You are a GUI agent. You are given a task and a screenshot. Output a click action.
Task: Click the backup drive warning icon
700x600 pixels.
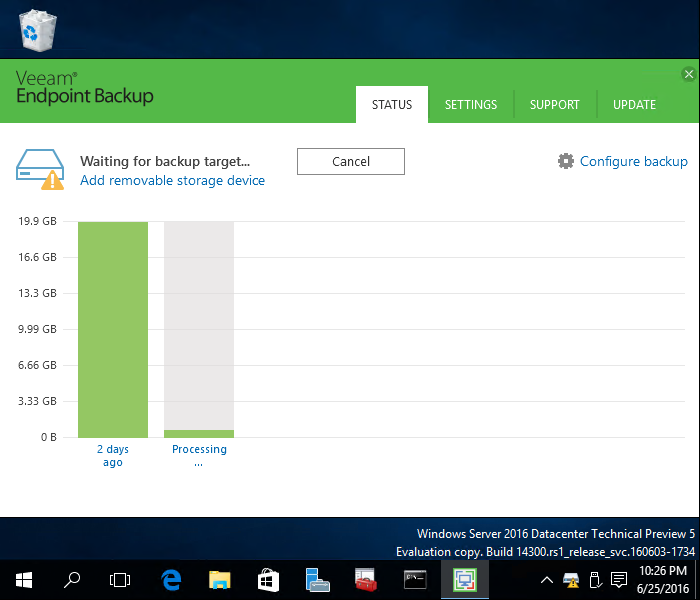(40, 170)
